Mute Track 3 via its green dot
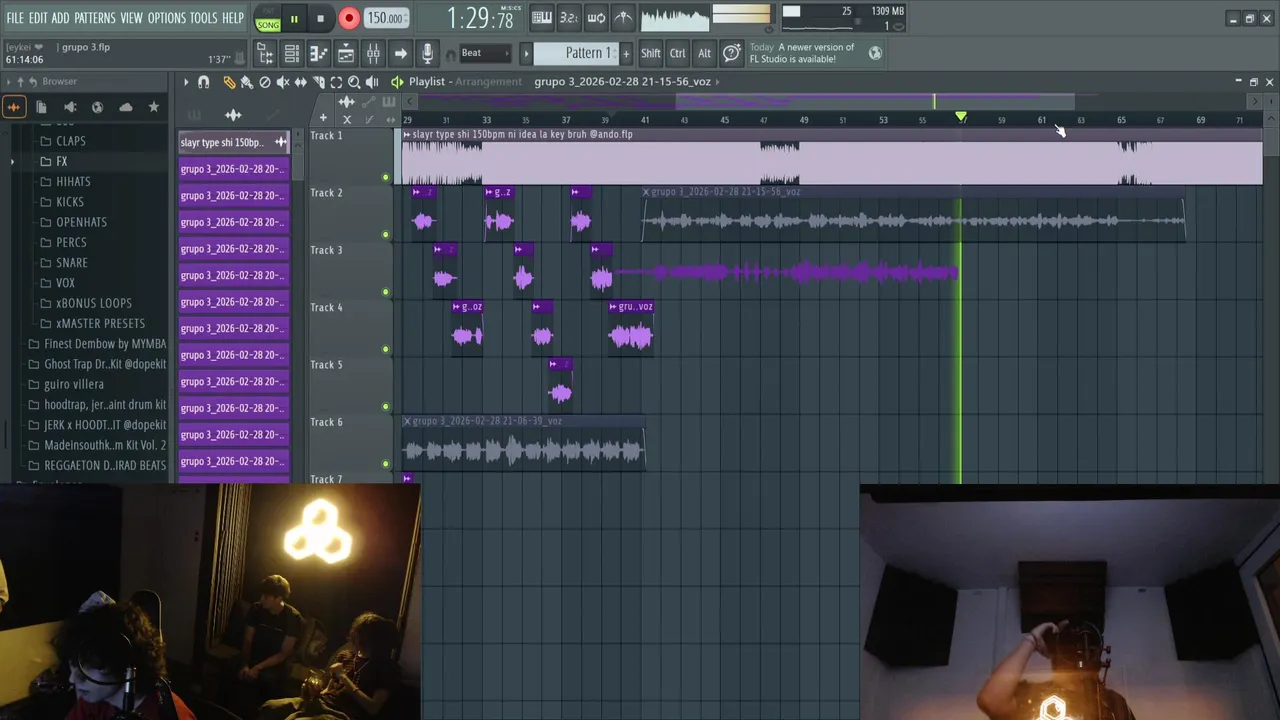The width and height of the screenshot is (1280, 720). click(x=385, y=292)
